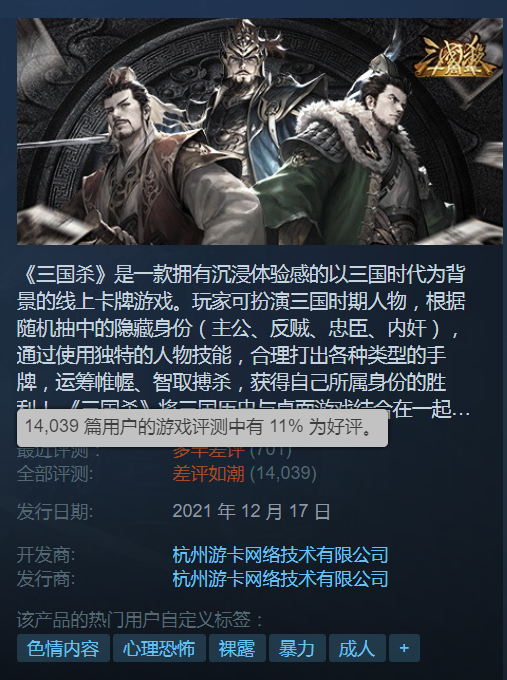Open the publisher link beside 发行商
This screenshot has width=507, height=680.
pyautogui.click(x=280, y=579)
